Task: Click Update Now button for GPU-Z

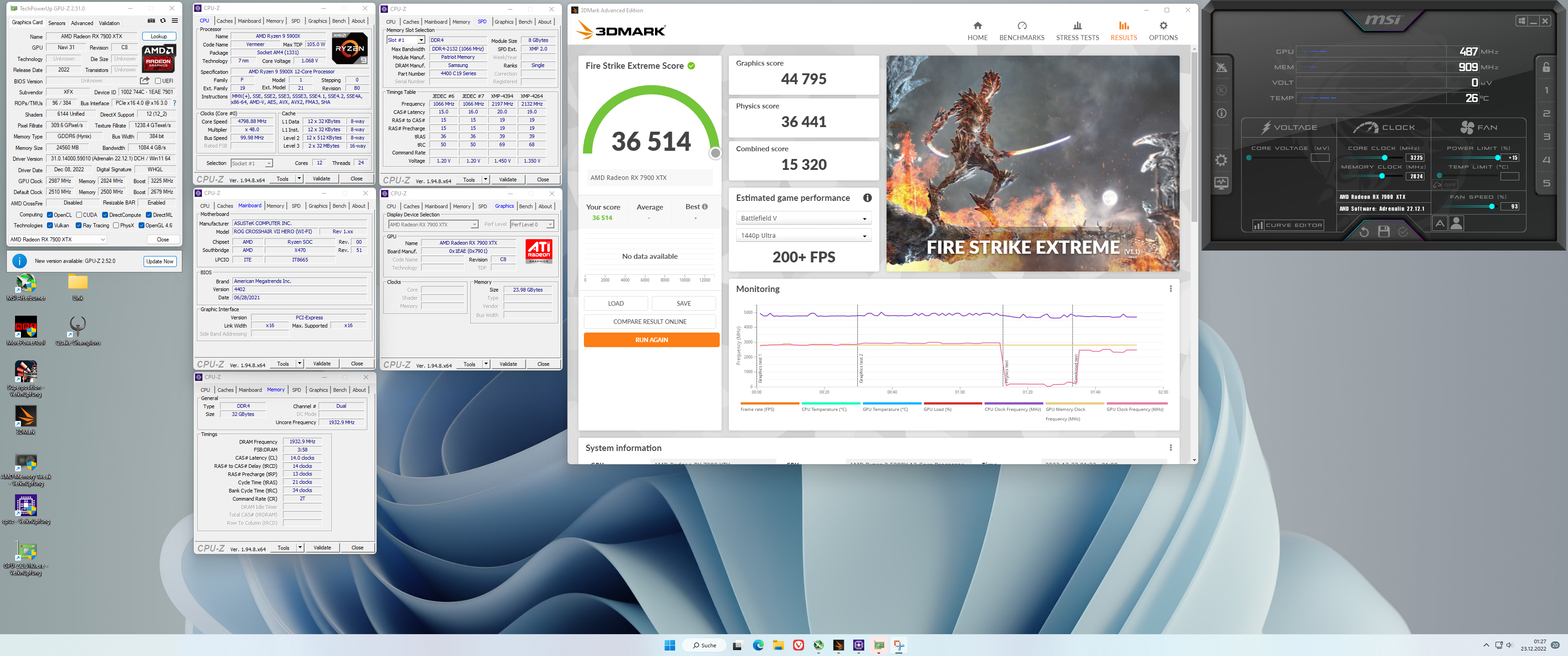Action: coord(160,261)
